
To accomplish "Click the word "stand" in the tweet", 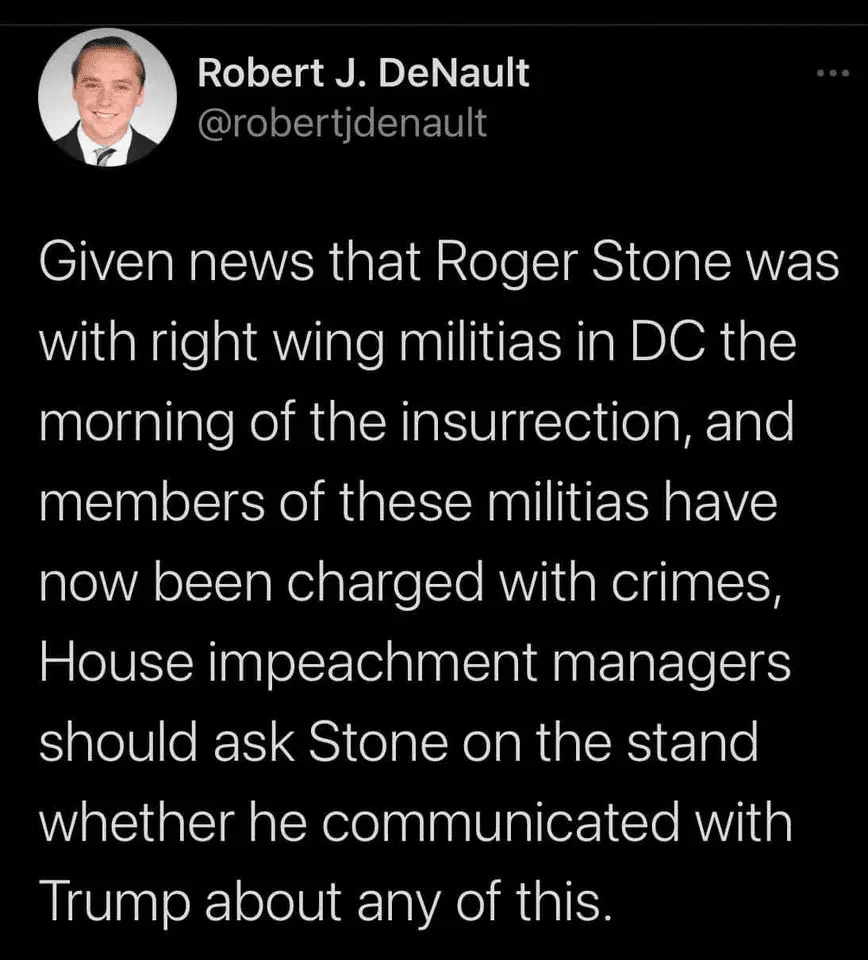I will coord(696,742).
